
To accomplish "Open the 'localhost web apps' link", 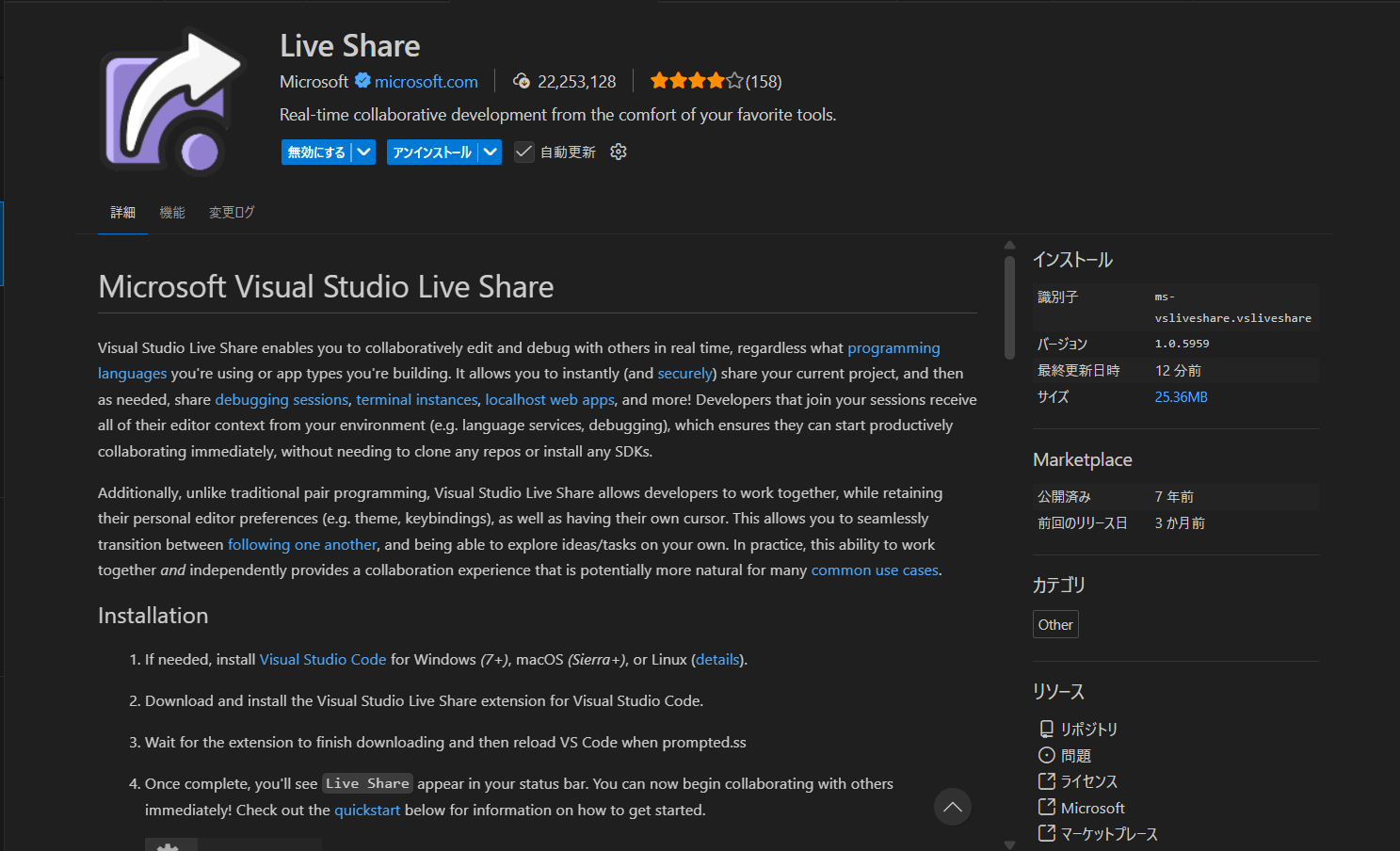I will click(550, 400).
